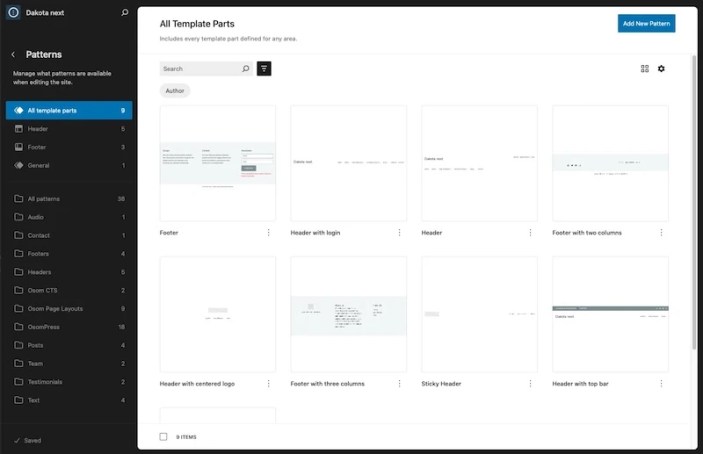Viewport: 703px width, 454px height.
Task: Open the Sticky Header thumbnail
Action: click(480, 314)
